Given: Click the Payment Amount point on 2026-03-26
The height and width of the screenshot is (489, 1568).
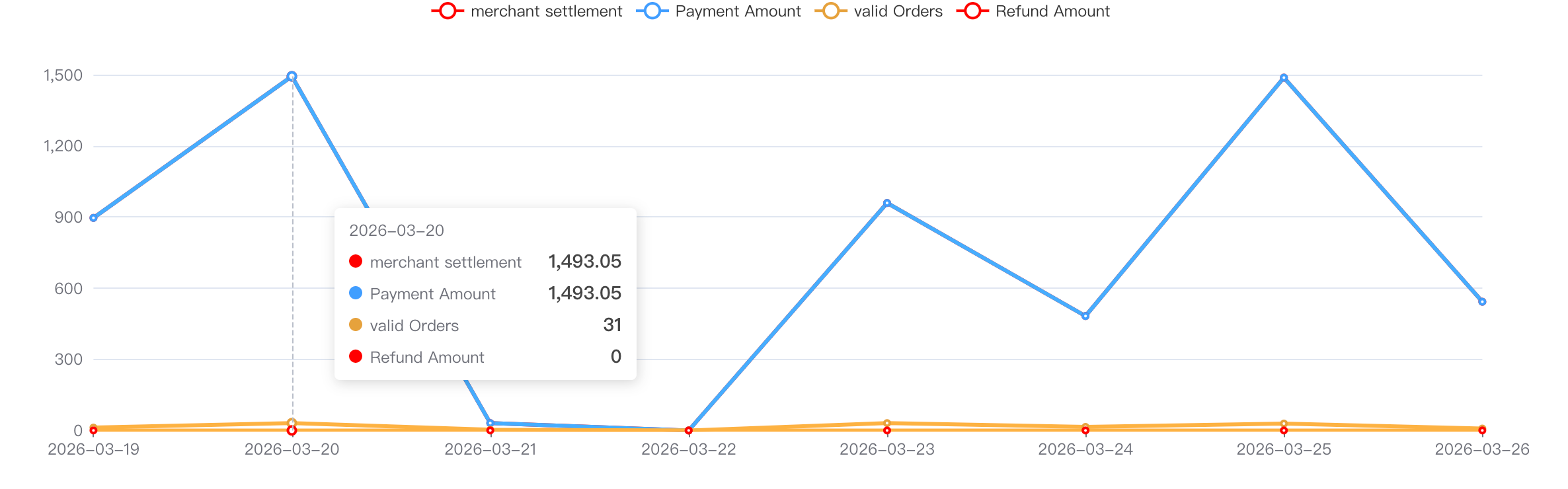Looking at the screenshot, I should 1482,302.
